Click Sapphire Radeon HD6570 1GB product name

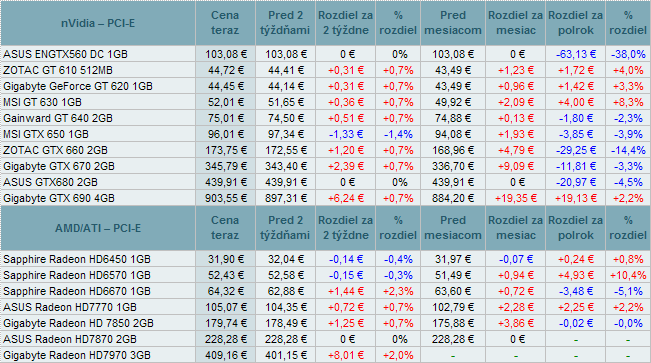[77, 275]
